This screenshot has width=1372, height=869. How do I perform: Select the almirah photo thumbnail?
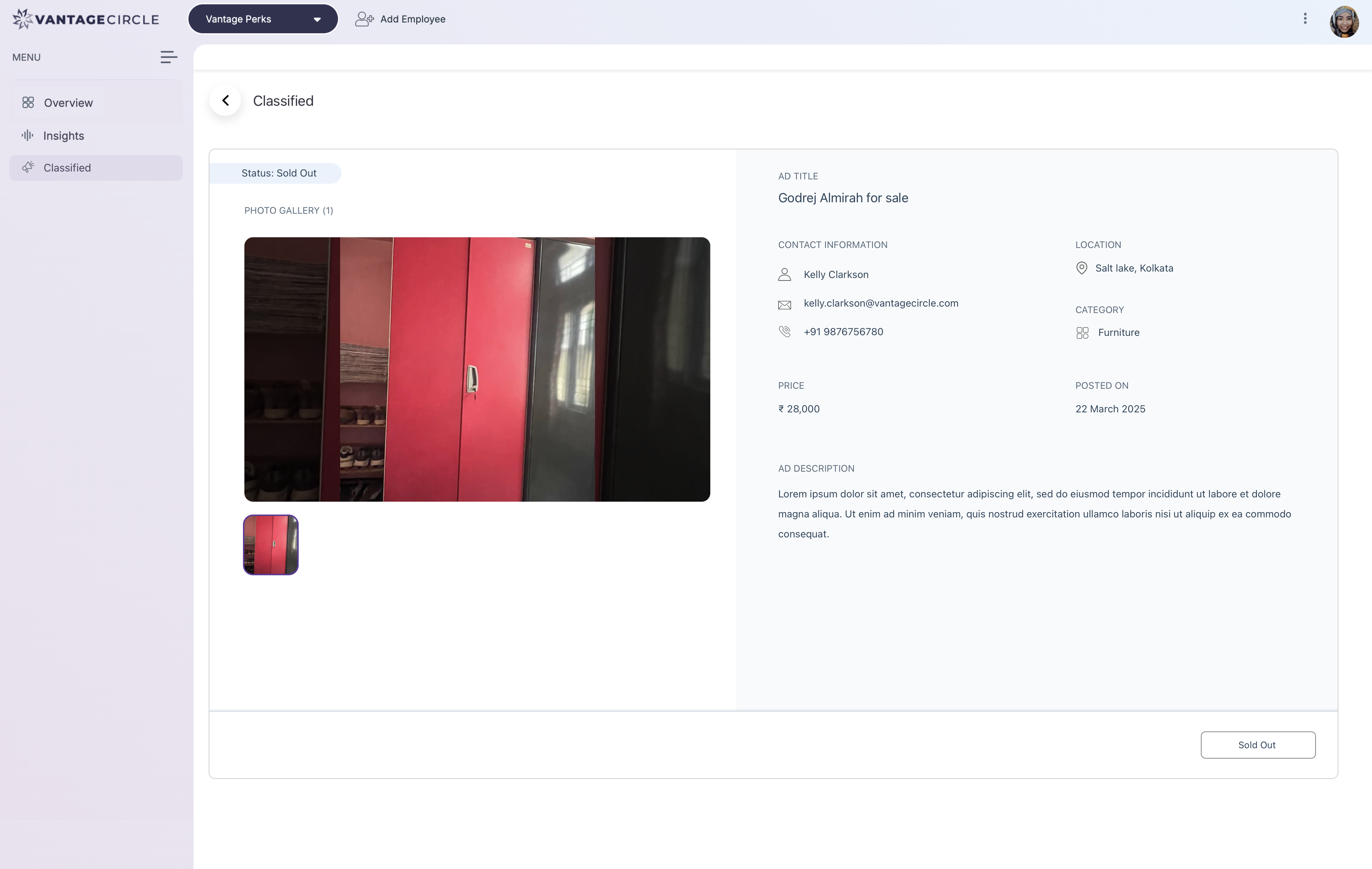(x=270, y=545)
